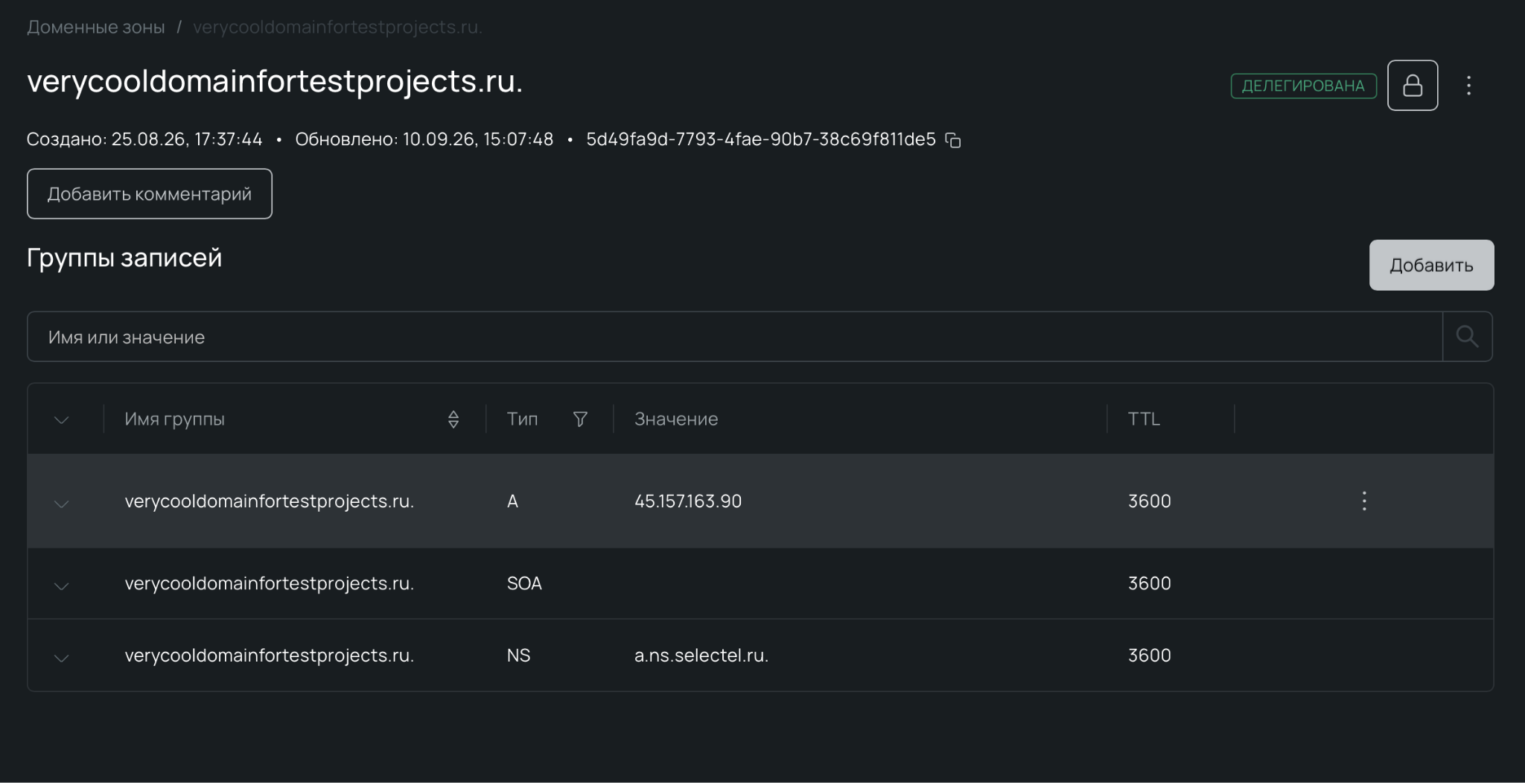Viewport: 1525px width, 783px height.
Task: Click TTL 3600 in the SOA row
Action: tap(1149, 583)
